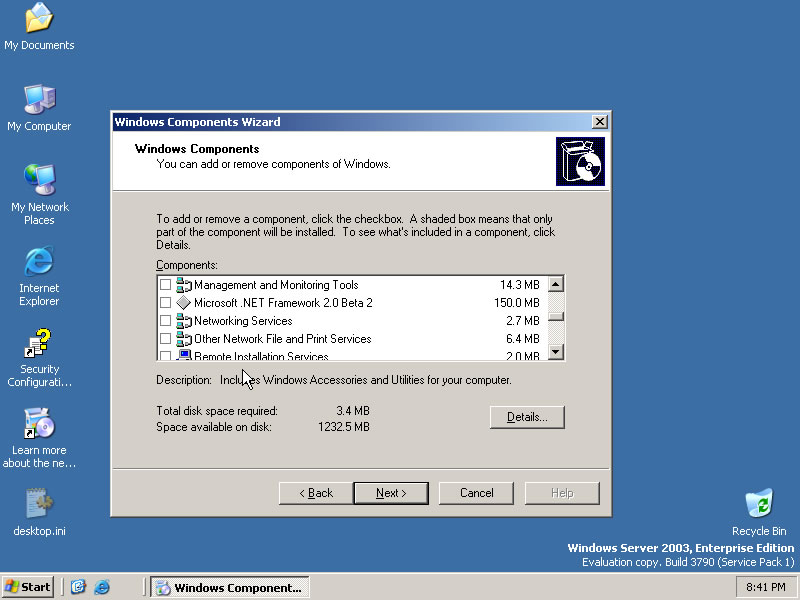
Task: Open My Network Places
Action: (x=38, y=185)
